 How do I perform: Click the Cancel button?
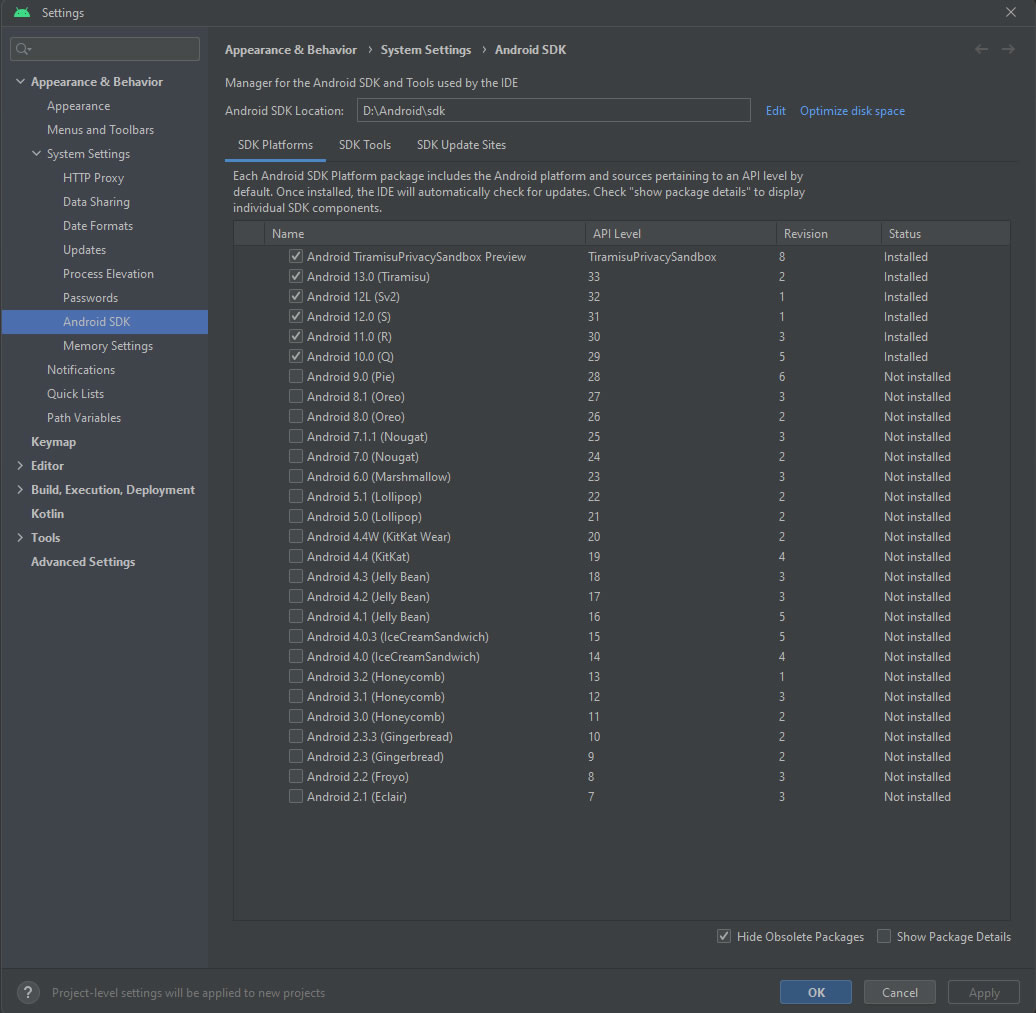[900, 993]
